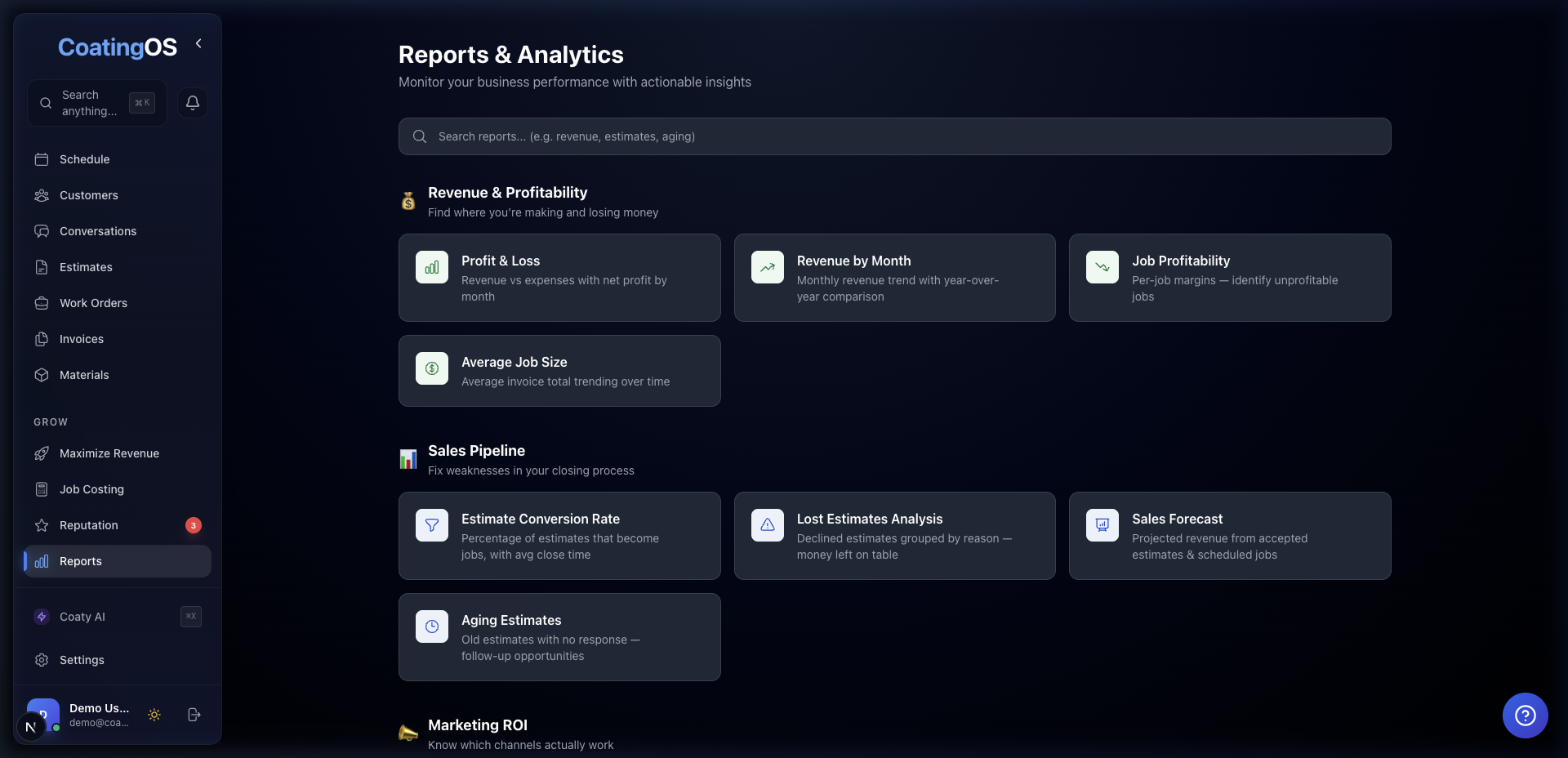Open the Maximize Revenue rocket icon
Viewport: 1568px width, 758px height.
click(42, 453)
